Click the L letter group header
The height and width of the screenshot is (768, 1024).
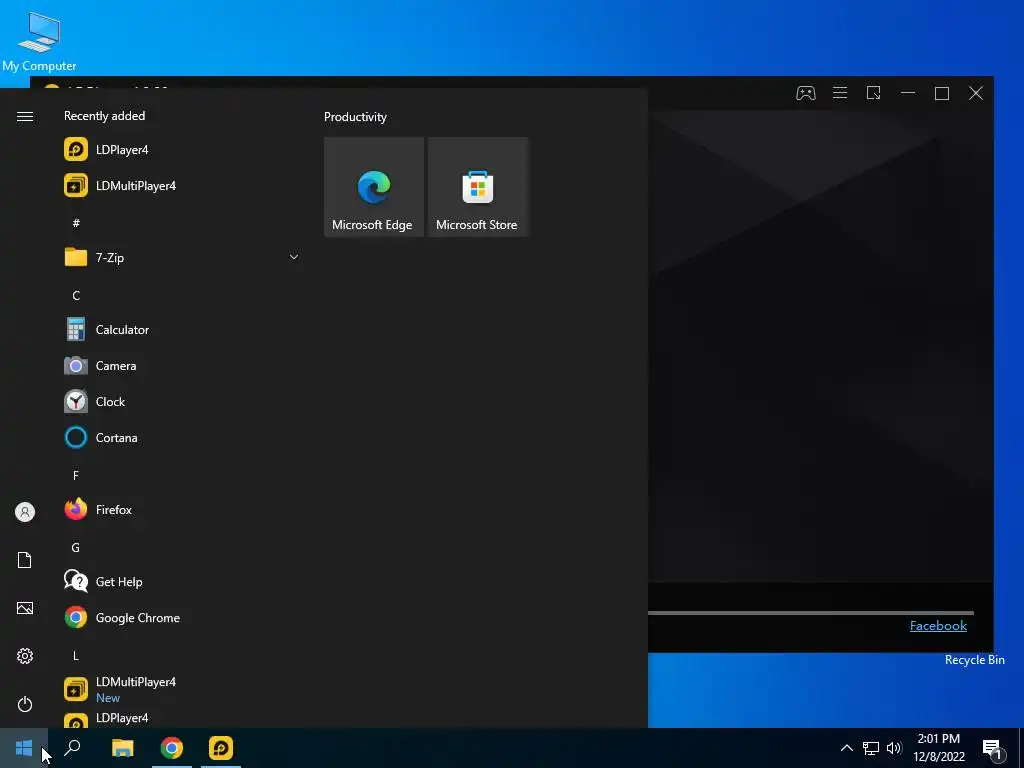point(76,655)
